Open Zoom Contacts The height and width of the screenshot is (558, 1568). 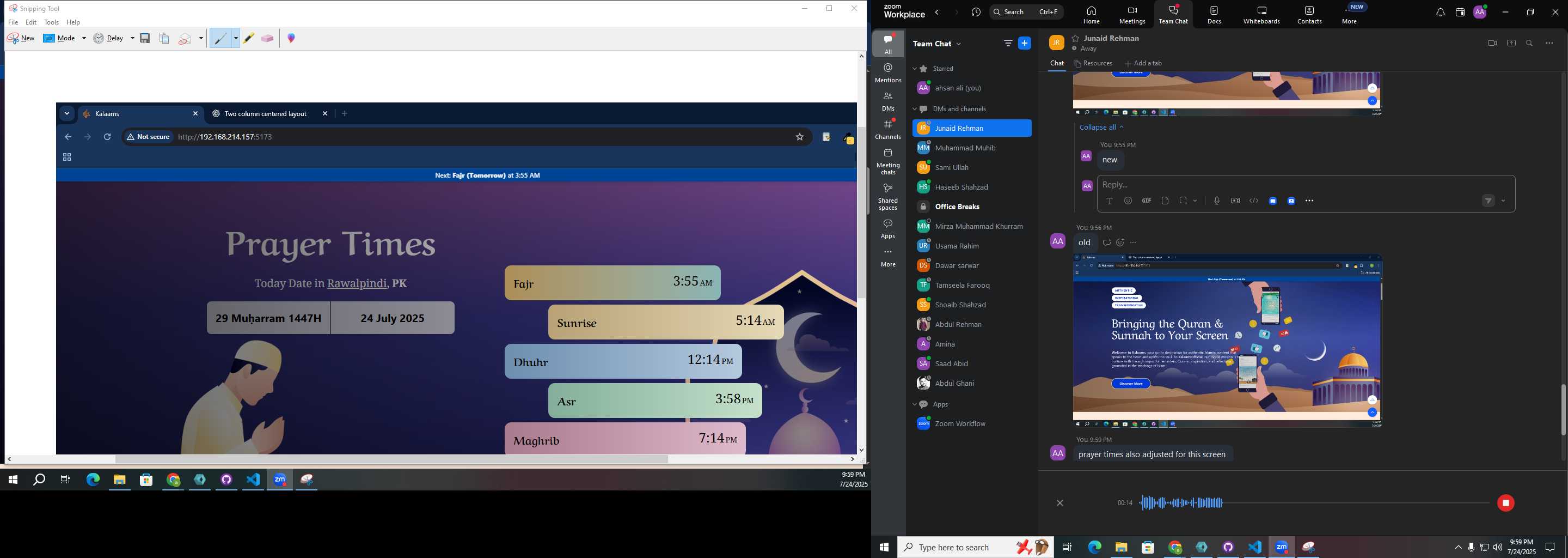coord(1309,15)
